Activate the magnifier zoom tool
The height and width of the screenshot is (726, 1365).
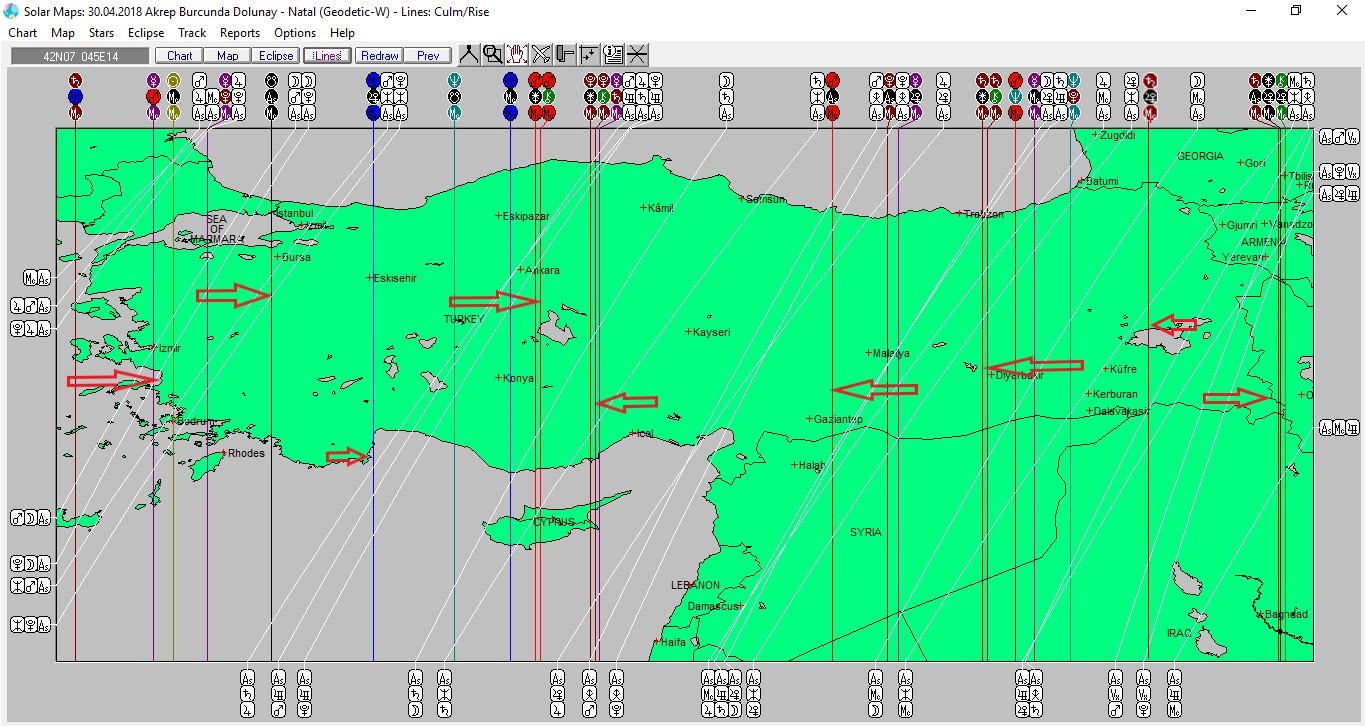click(x=492, y=55)
